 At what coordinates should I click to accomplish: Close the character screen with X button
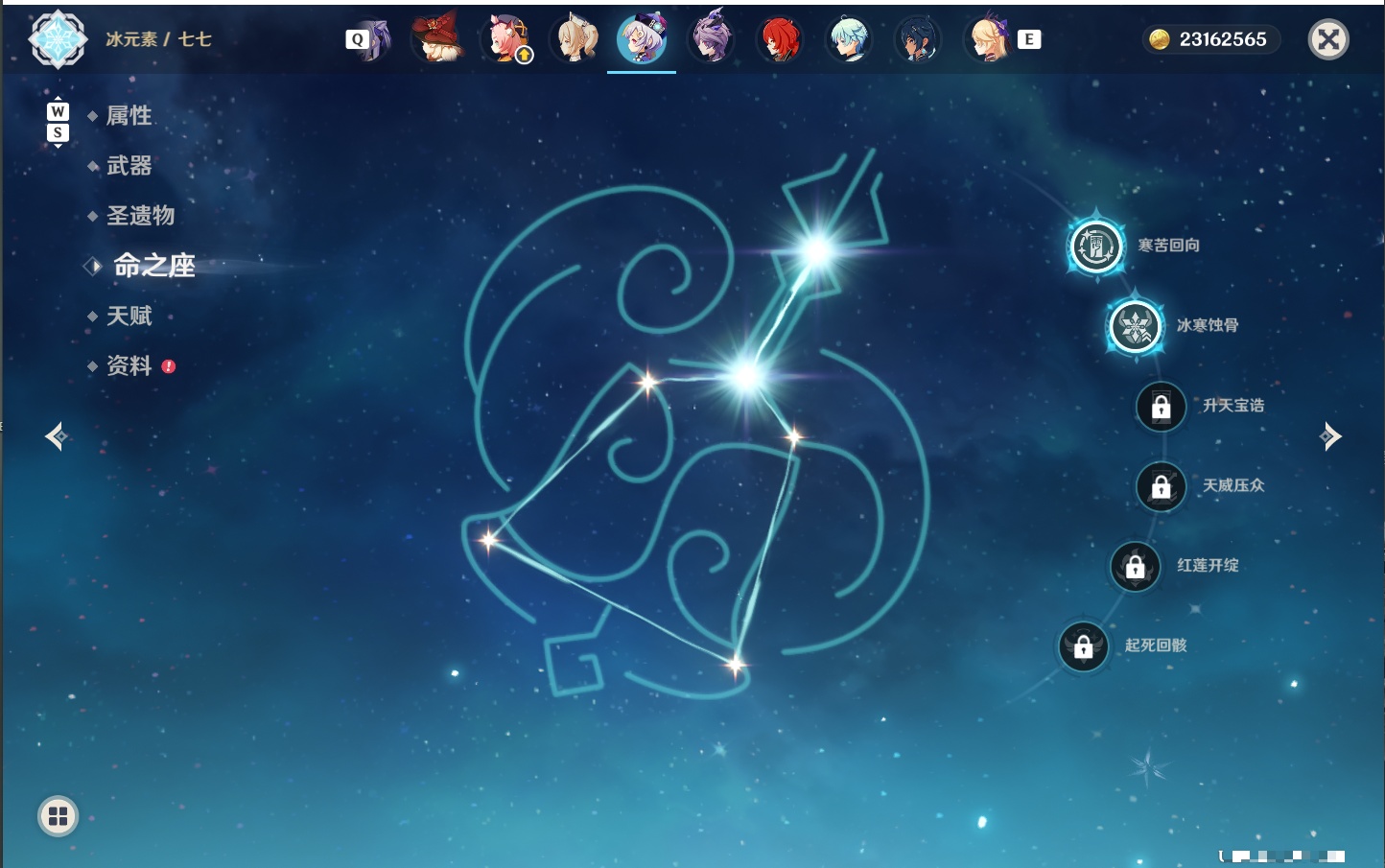(x=1328, y=39)
